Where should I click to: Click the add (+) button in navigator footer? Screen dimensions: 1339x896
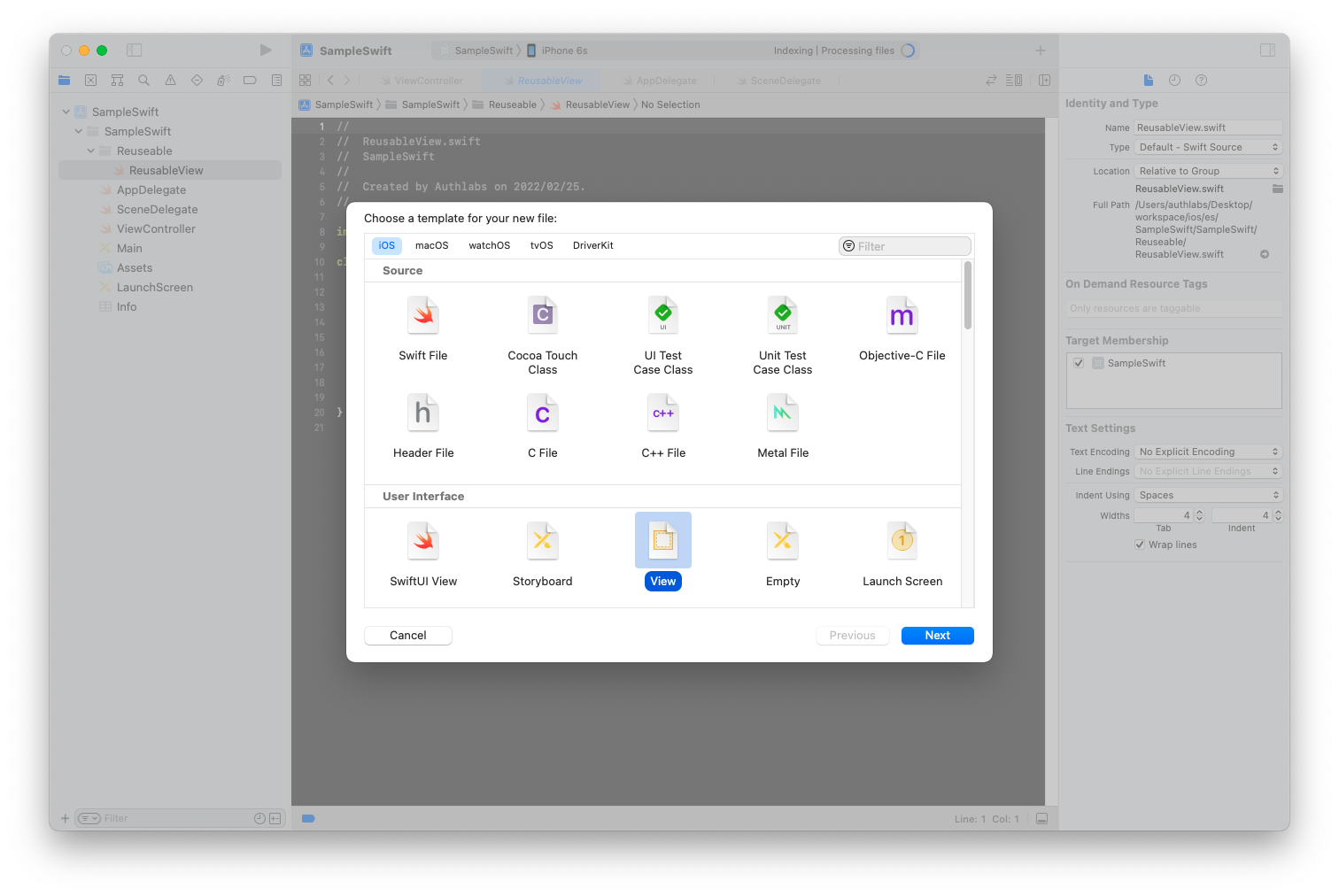tap(65, 818)
